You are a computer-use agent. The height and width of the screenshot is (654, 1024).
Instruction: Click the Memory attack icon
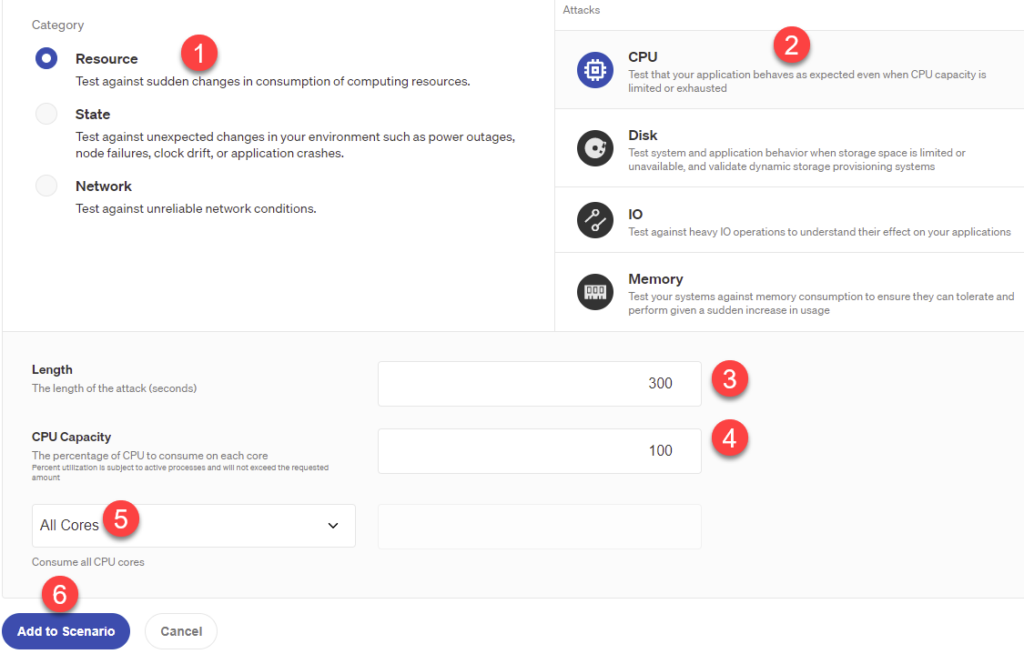point(595,291)
